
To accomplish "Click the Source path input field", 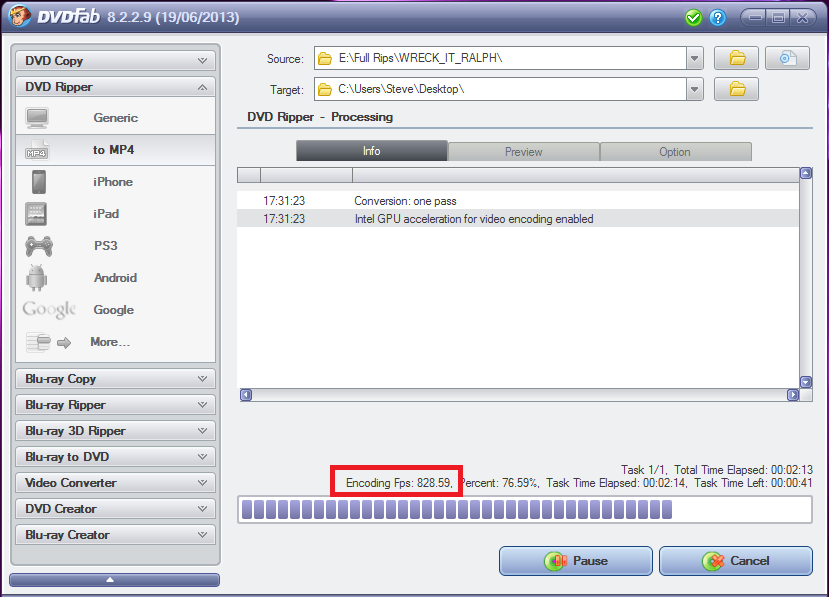I will (500, 58).
